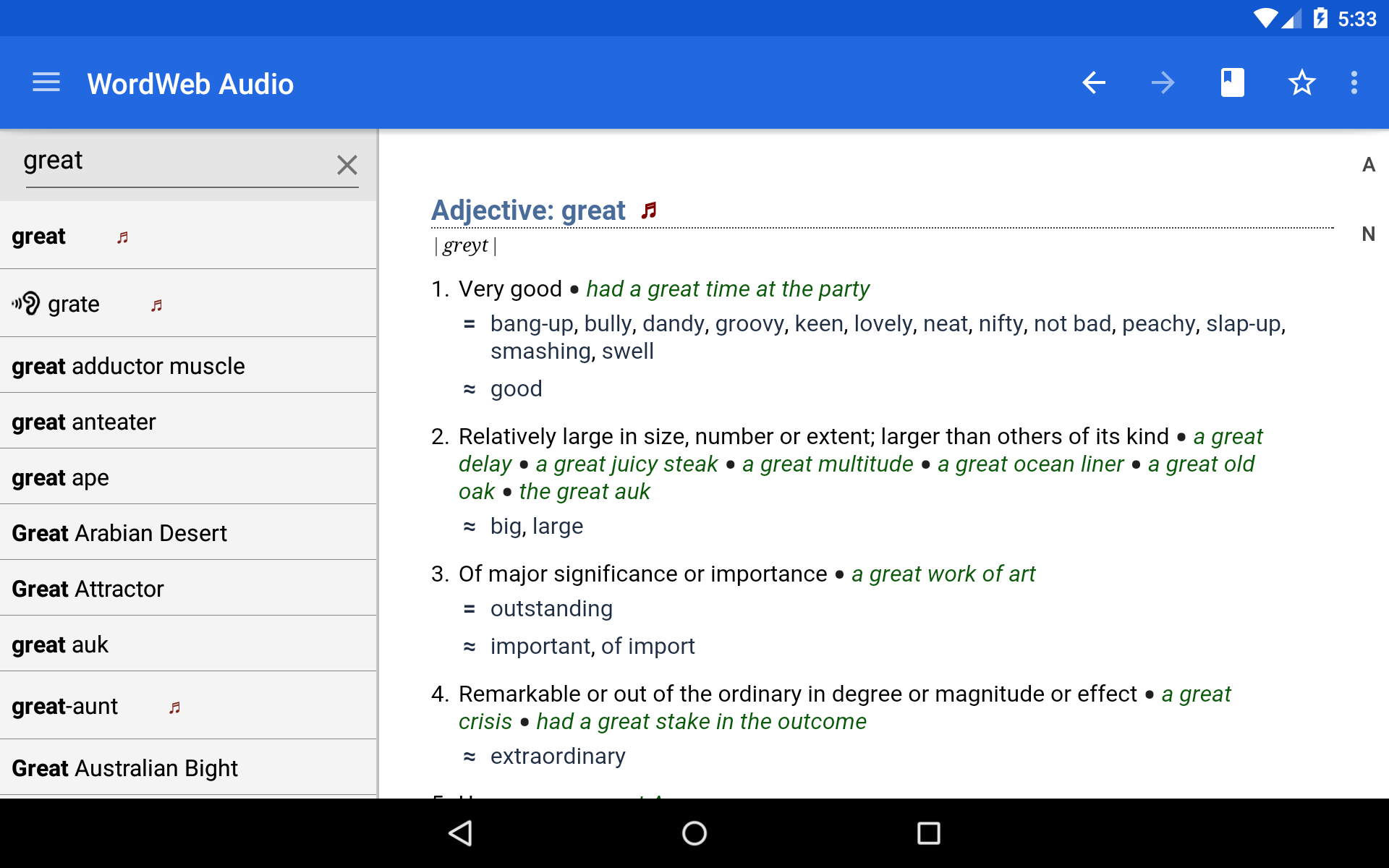Tap example a great work of art
The height and width of the screenshot is (868, 1389).
(x=943, y=574)
